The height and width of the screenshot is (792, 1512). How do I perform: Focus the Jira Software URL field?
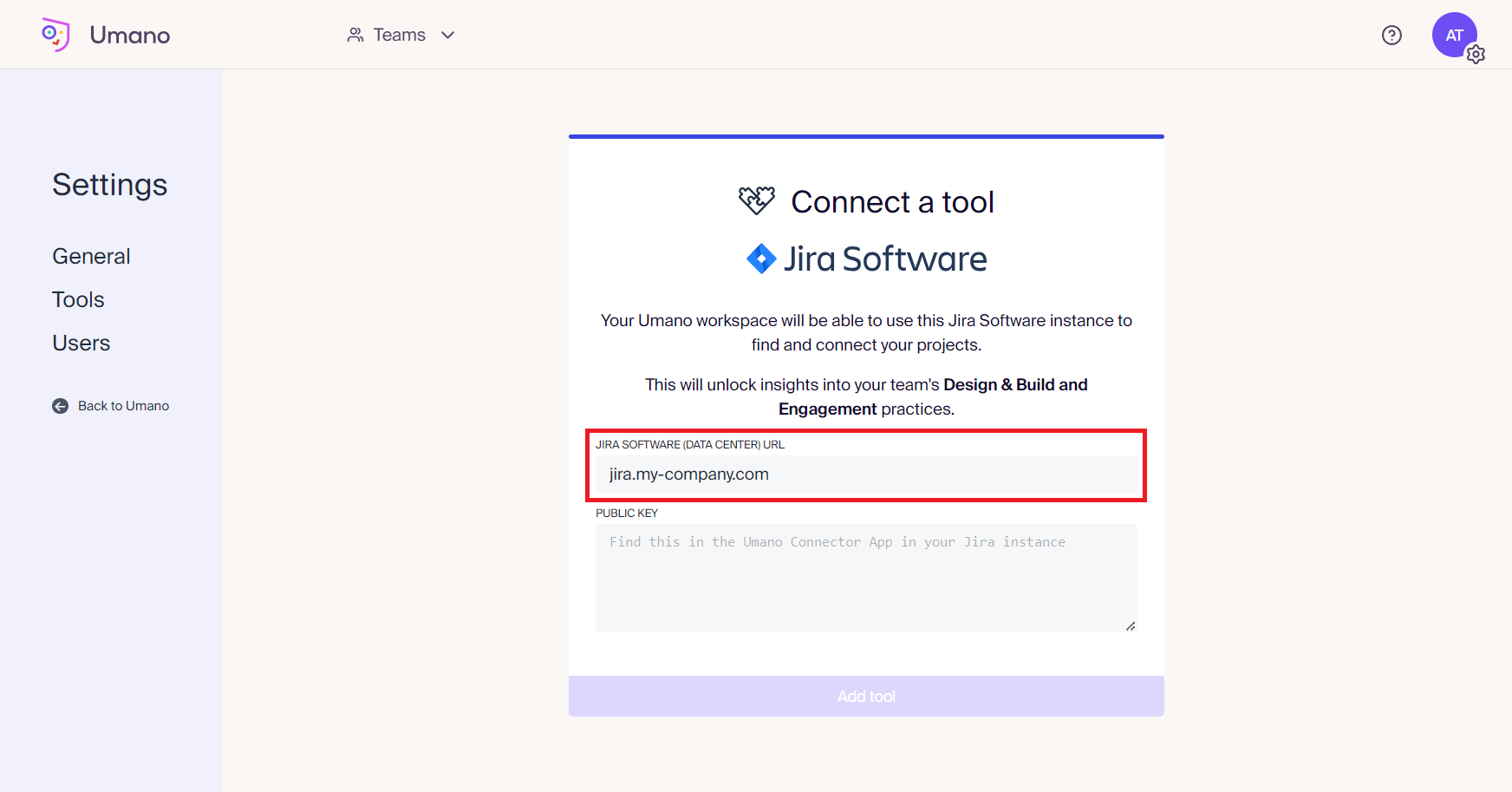tap(865, 475)
